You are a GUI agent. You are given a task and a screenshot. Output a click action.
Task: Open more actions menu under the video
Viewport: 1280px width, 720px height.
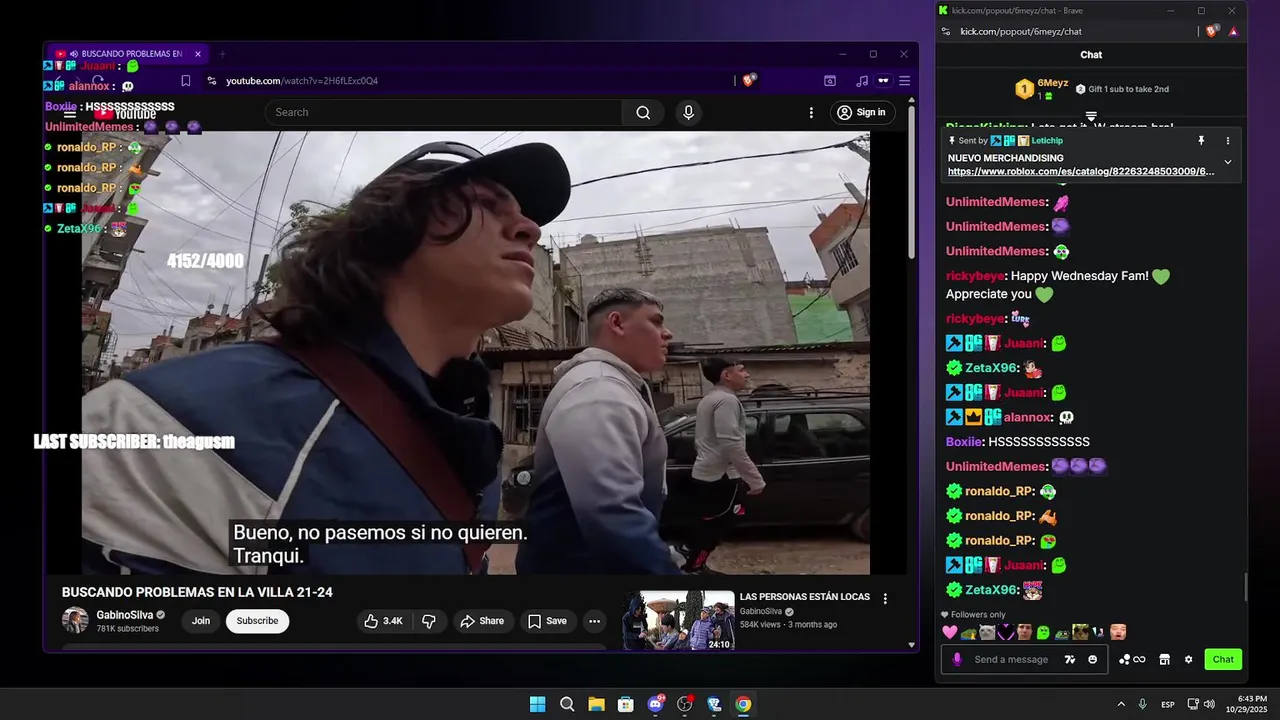(594, 621)
